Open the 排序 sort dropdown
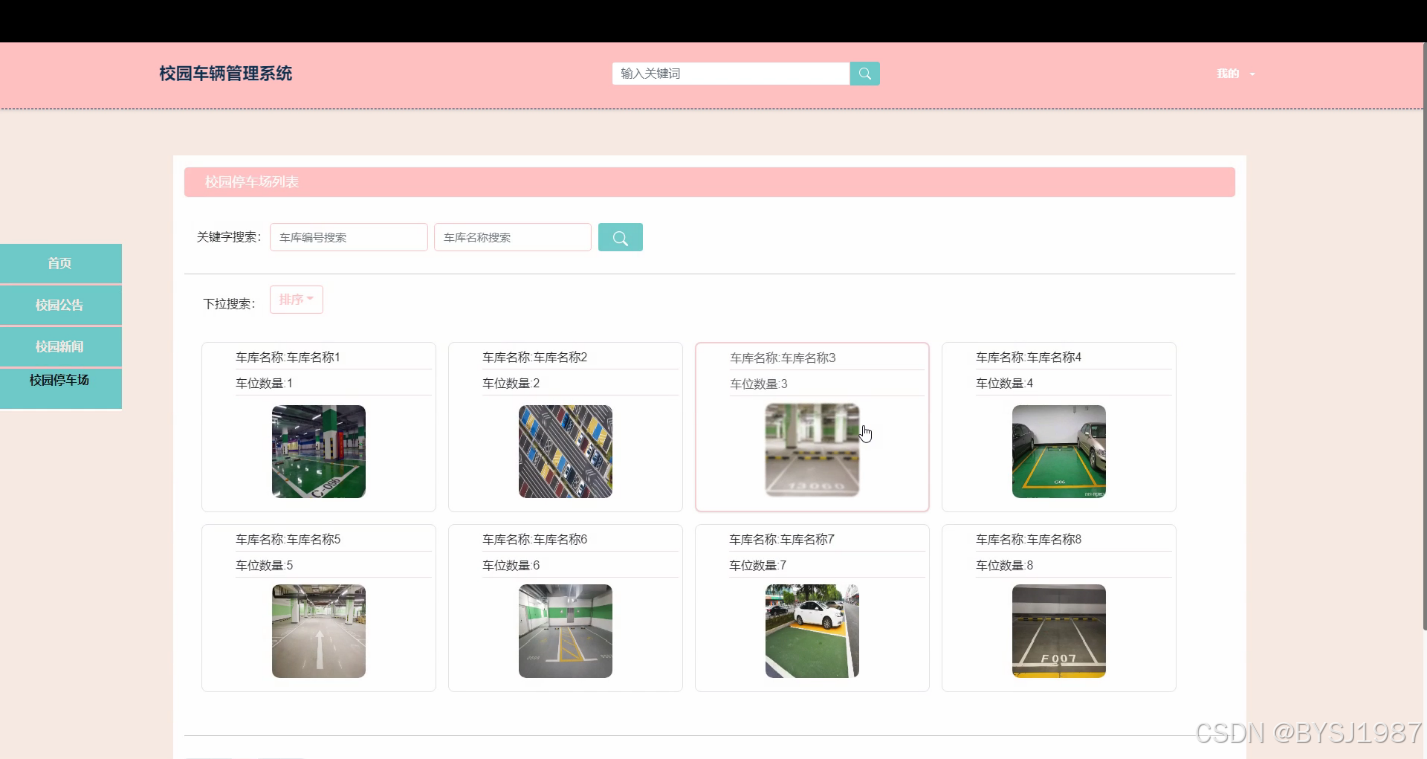The width and height of the screenshot is (1427, 759). tap(296, 299)
